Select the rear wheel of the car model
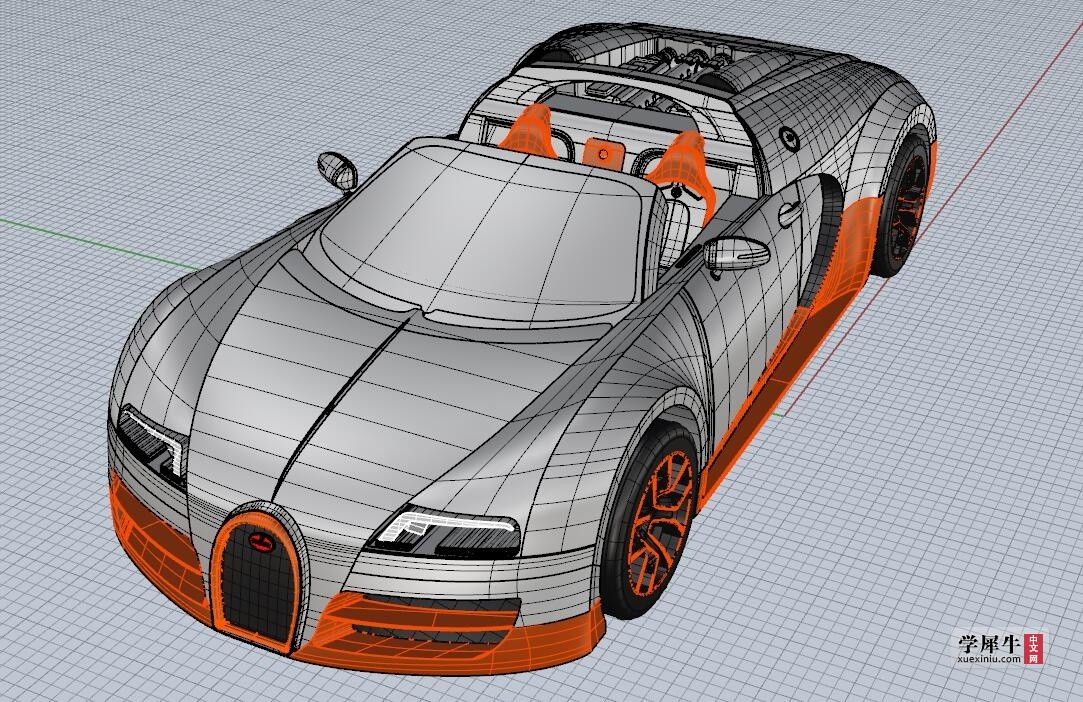 coord(903,201)
